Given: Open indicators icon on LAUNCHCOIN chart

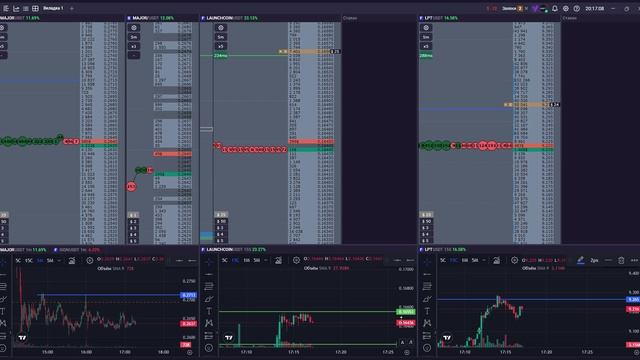Looking at the screenshot, I should click(x=278, y=260).
